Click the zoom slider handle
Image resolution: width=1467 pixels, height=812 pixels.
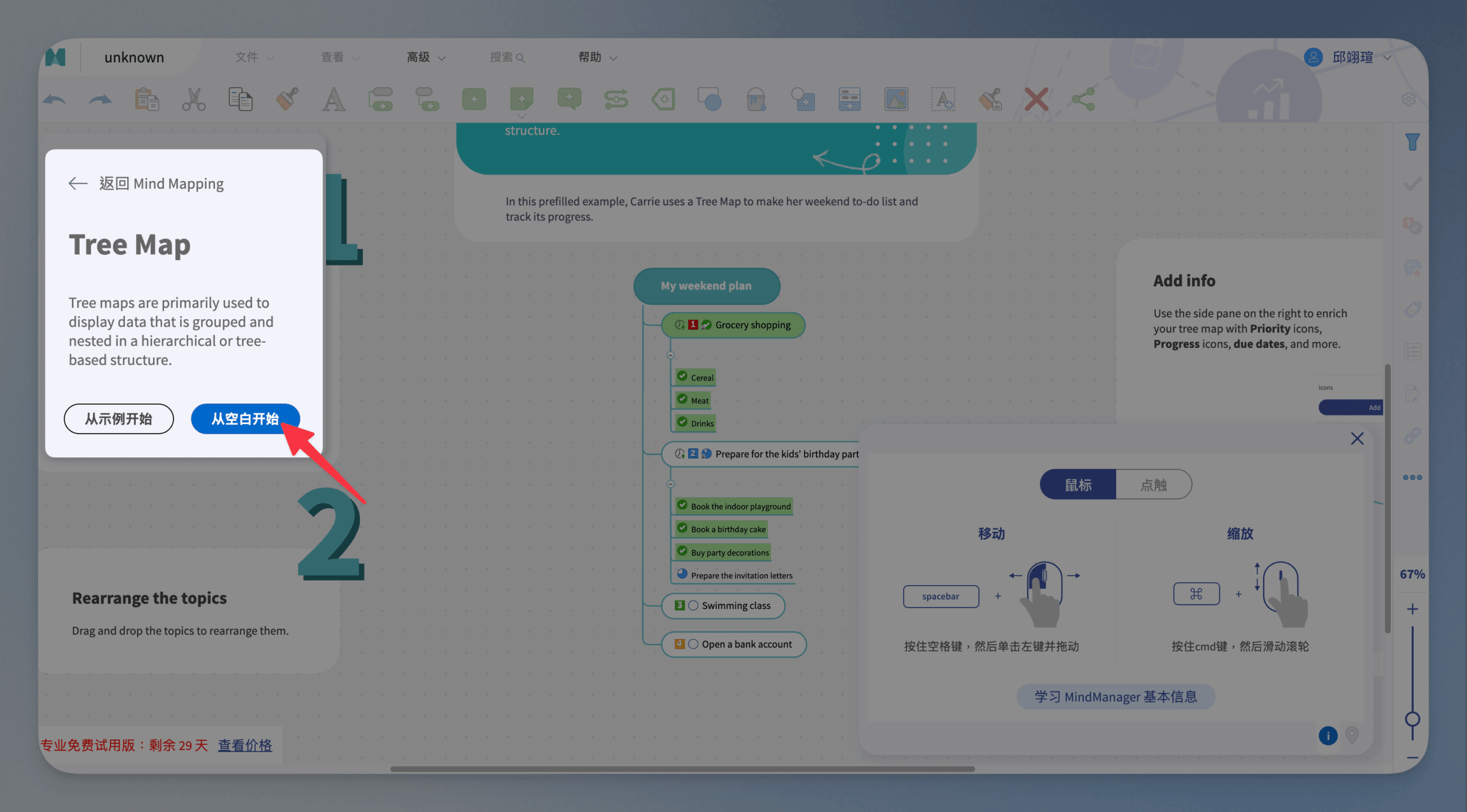[x=1412, y=719]
